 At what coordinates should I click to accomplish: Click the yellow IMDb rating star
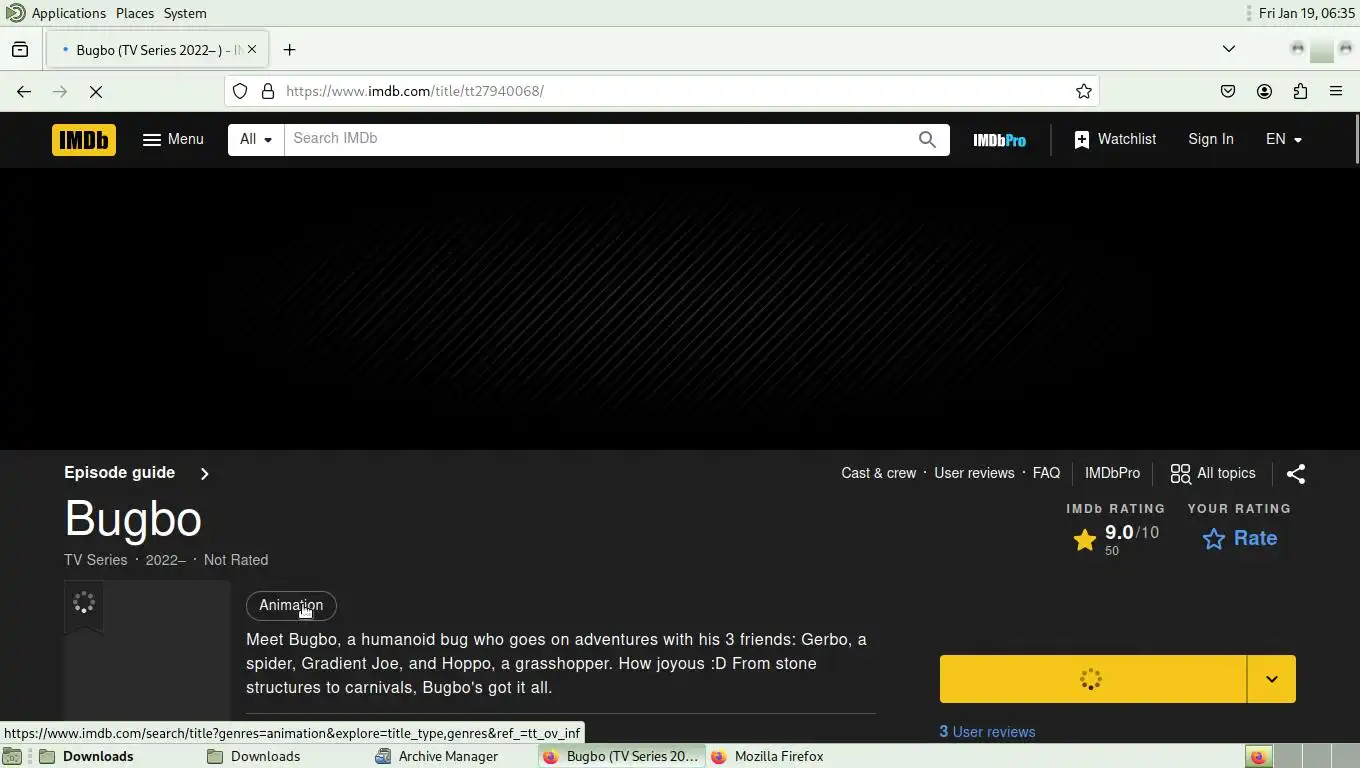pyautogui.click(x=1084, y=541)
